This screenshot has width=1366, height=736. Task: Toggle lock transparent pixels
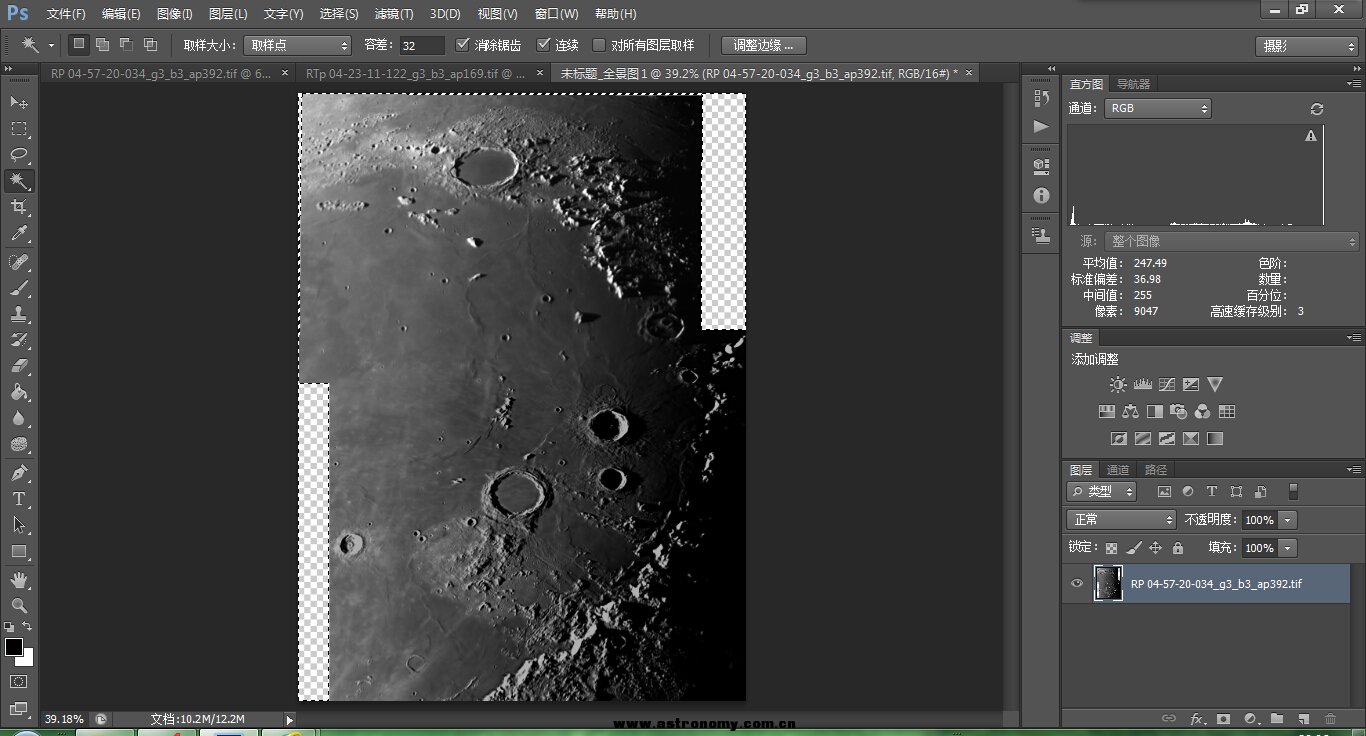1111,548
